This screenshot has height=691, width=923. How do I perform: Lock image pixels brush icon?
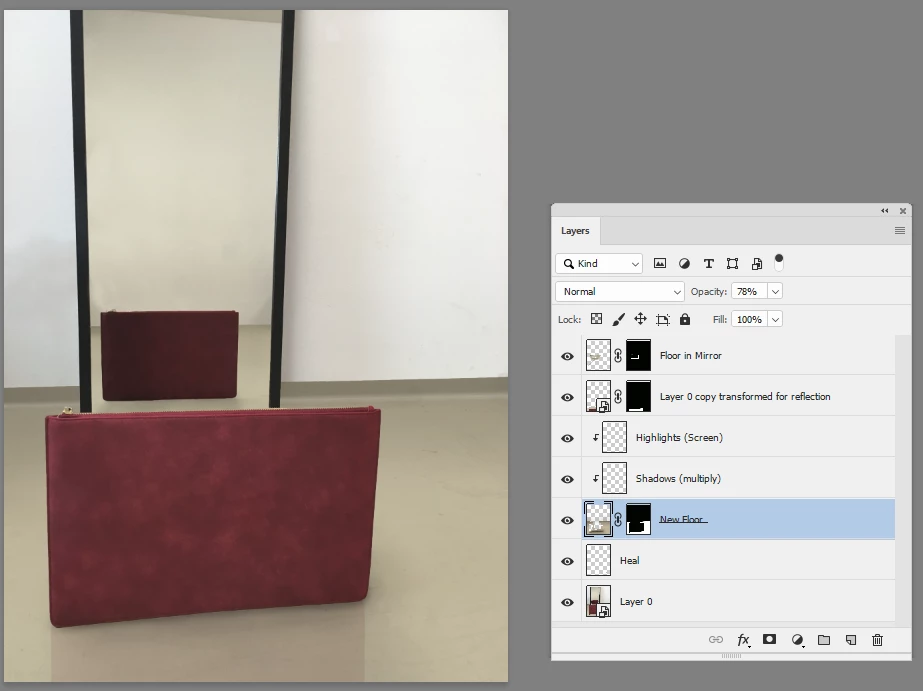pyautogui.click(x=618, y=319)
